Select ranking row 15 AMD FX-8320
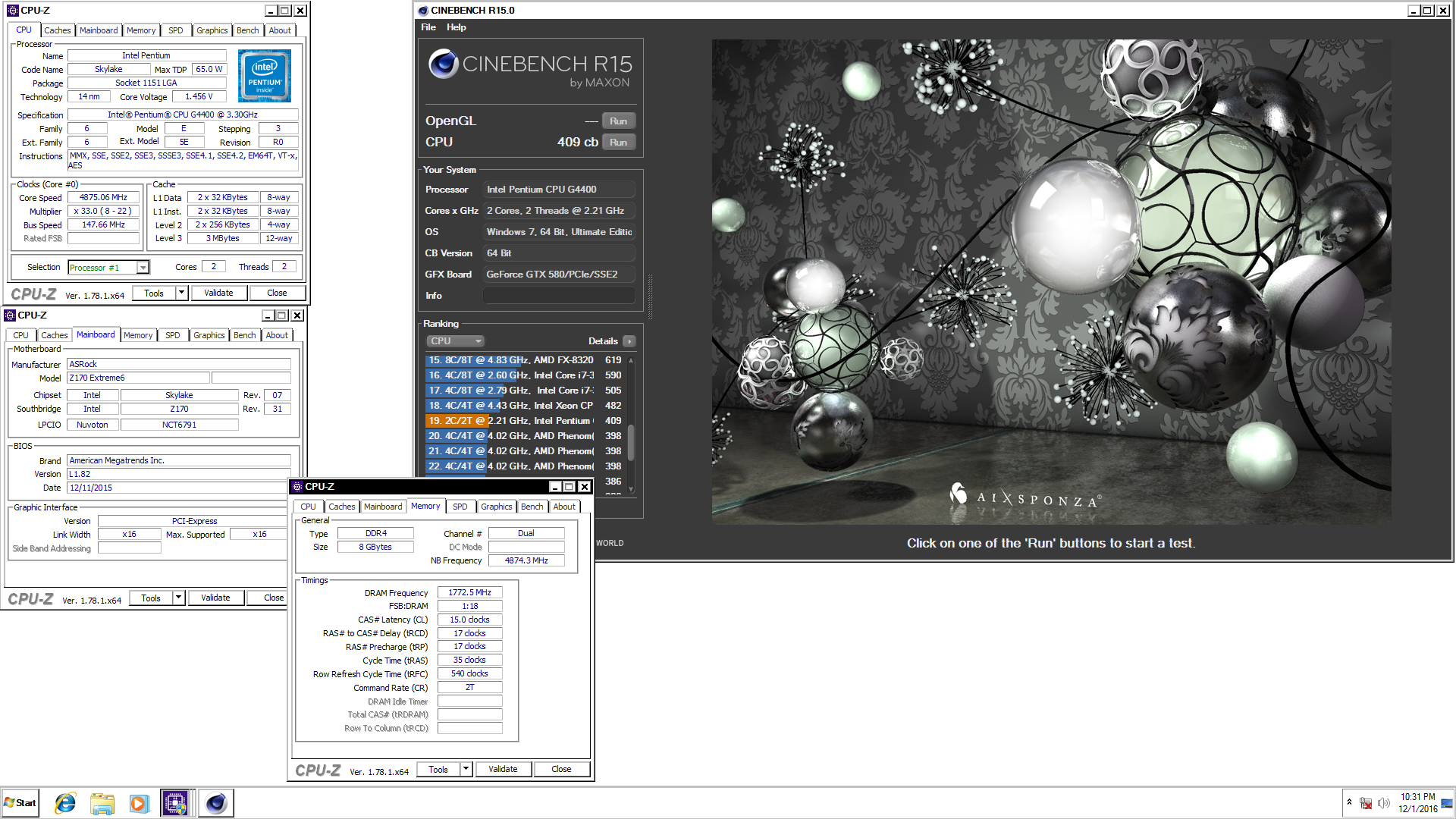This screenshot has height=819, width=1456. (x=524, y=360)
